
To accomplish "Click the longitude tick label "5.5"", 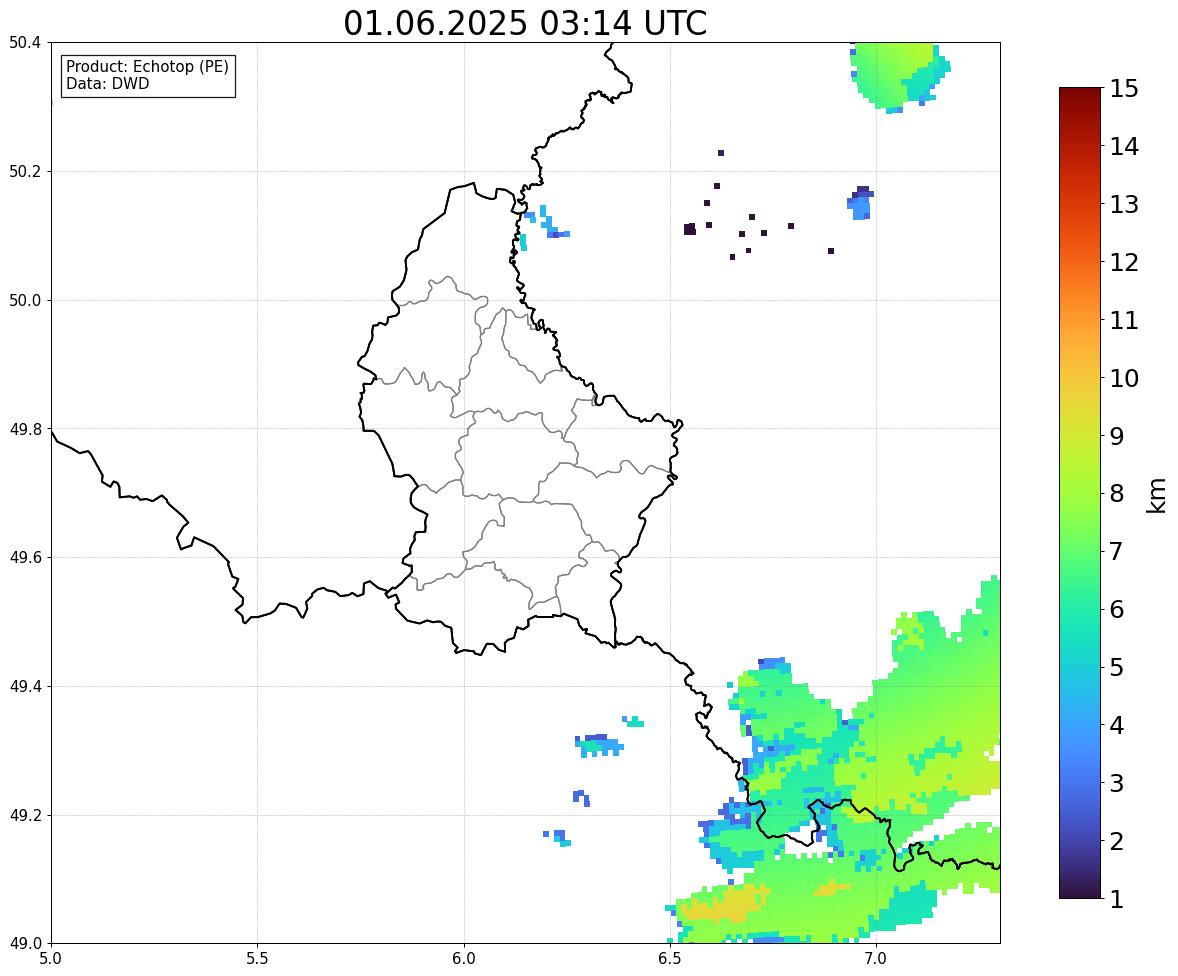I will pyautogui.click(x=257, y=959).
